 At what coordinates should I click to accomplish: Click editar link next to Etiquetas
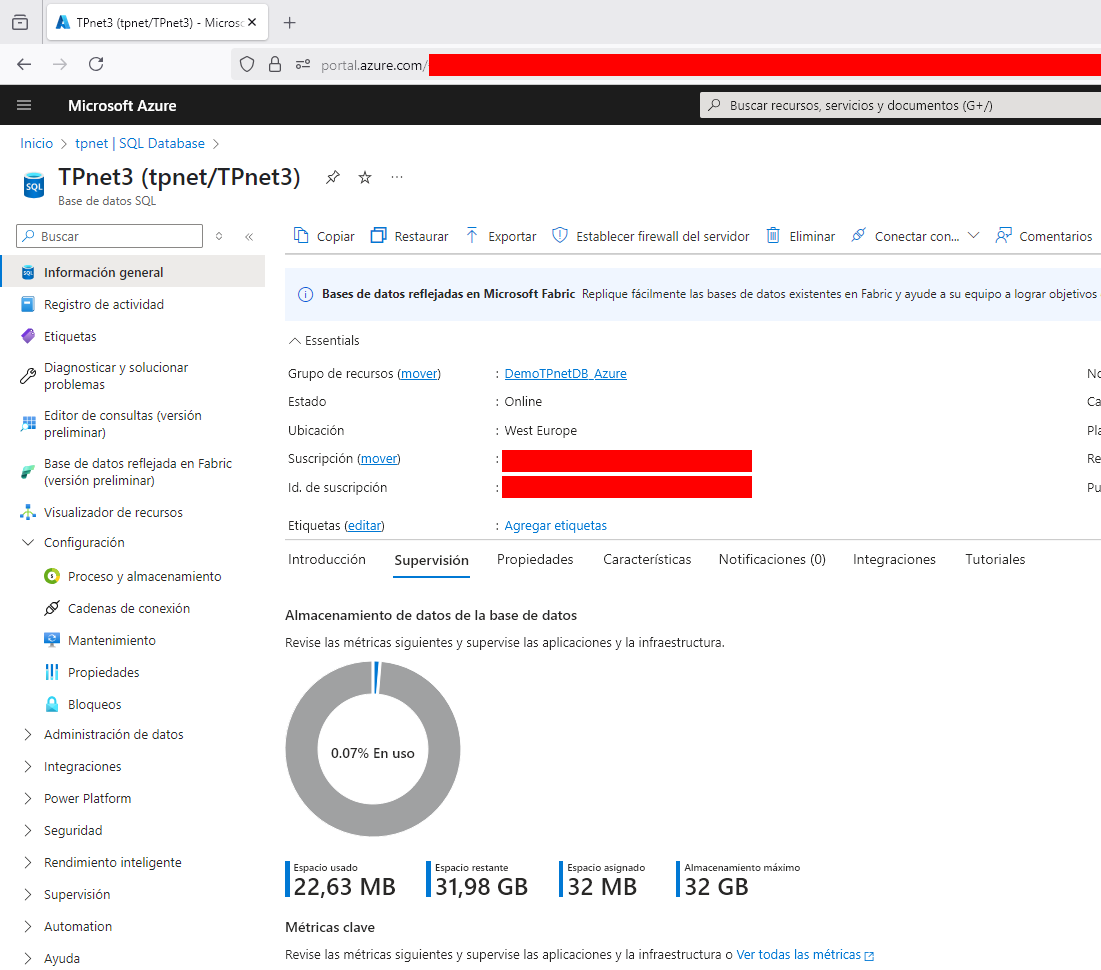click(x=364, y=525)
